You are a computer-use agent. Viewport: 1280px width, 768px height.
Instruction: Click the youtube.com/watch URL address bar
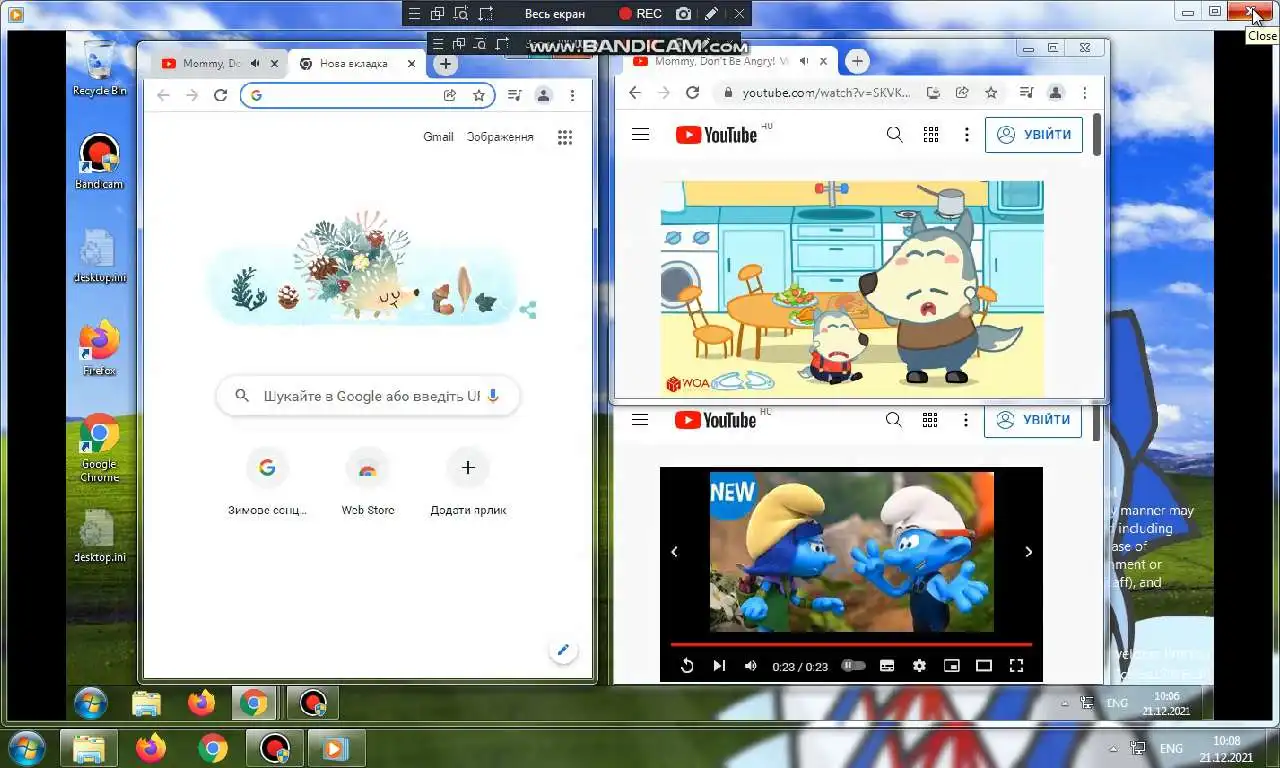pos(826,92)
